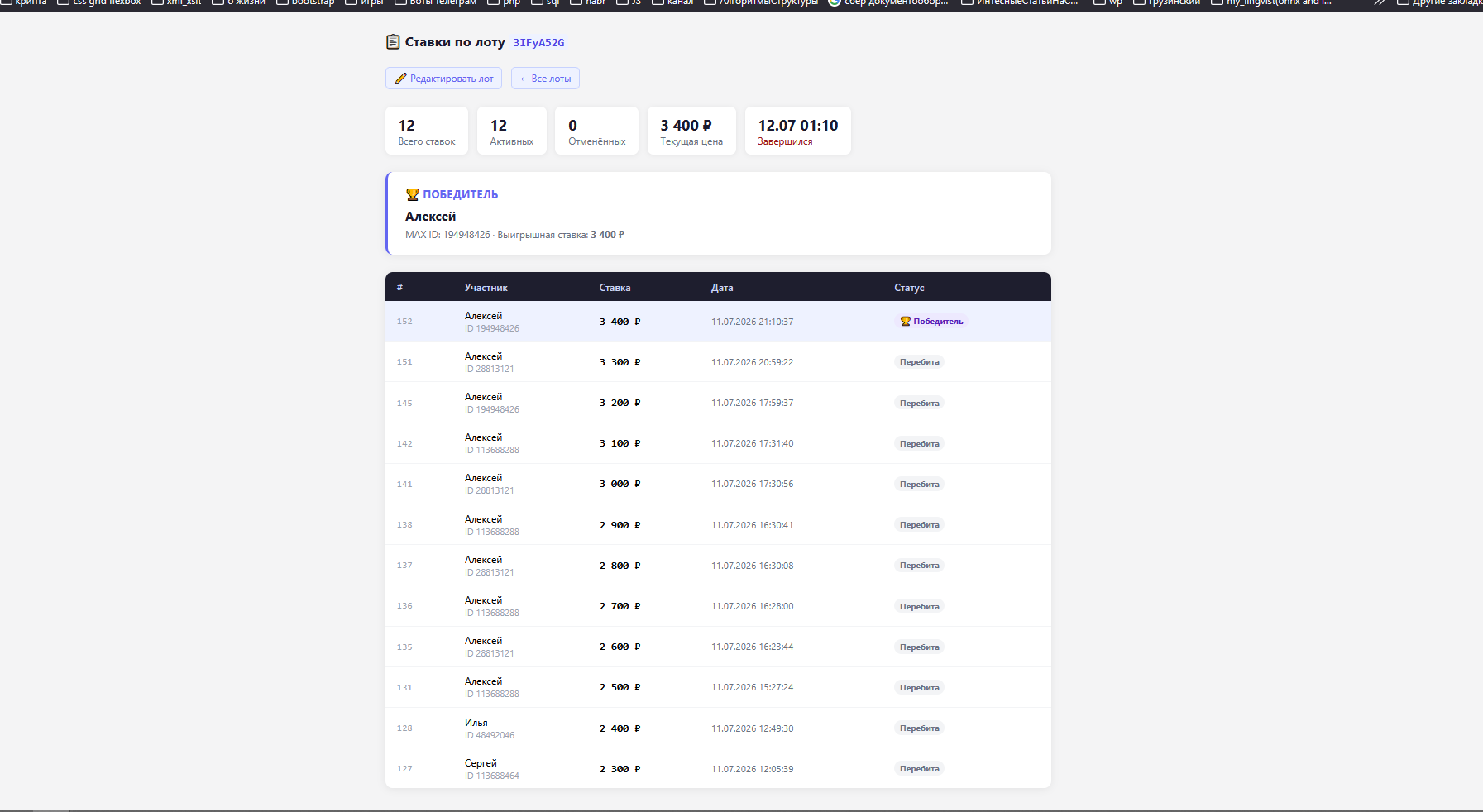Viewport: 1483px width, 812px height.
Task: Click the clipboard icon beside Ставки по лоту
Action: (393, 41)
